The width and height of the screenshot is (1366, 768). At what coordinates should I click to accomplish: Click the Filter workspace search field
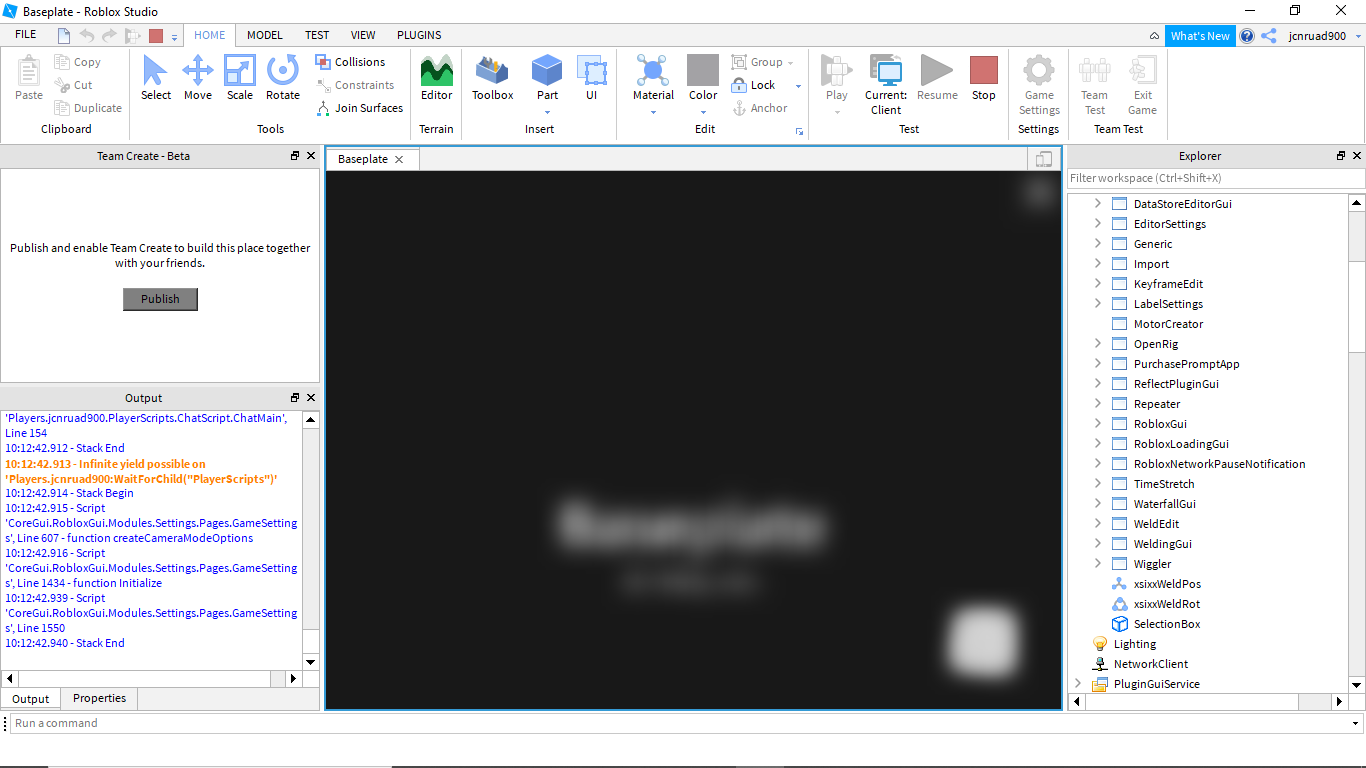pos(1216,178)
